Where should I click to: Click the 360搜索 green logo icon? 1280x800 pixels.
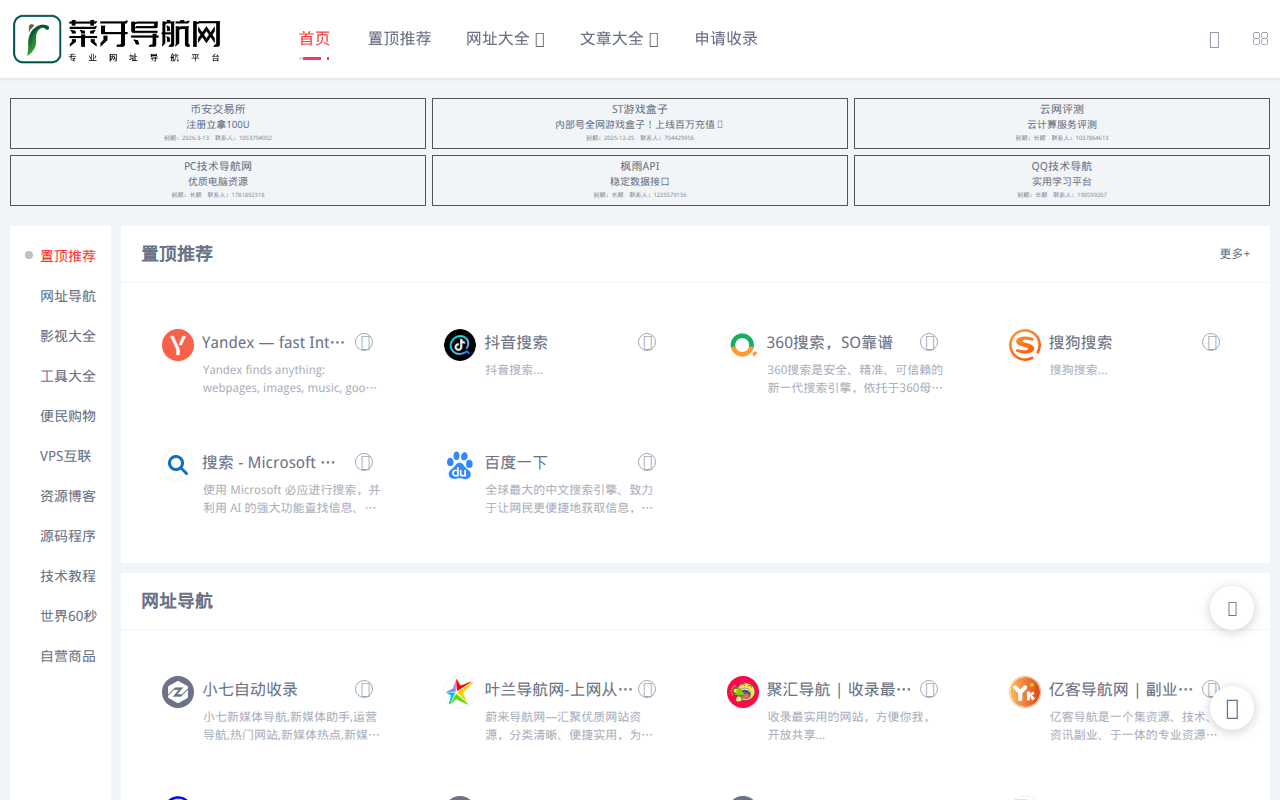click(742, 344)
